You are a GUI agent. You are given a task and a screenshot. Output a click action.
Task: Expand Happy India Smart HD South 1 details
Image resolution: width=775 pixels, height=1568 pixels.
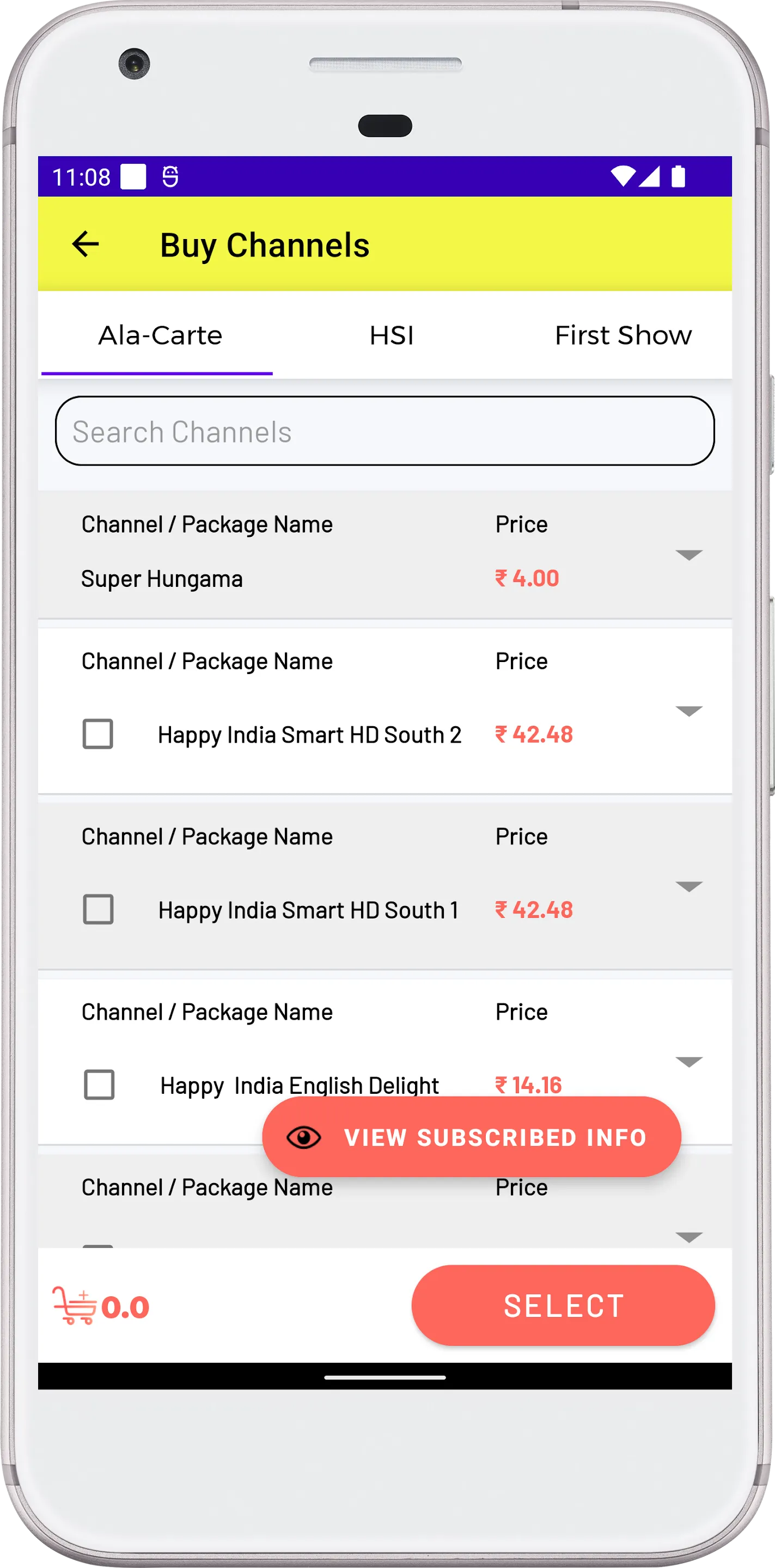click(689, 886)
